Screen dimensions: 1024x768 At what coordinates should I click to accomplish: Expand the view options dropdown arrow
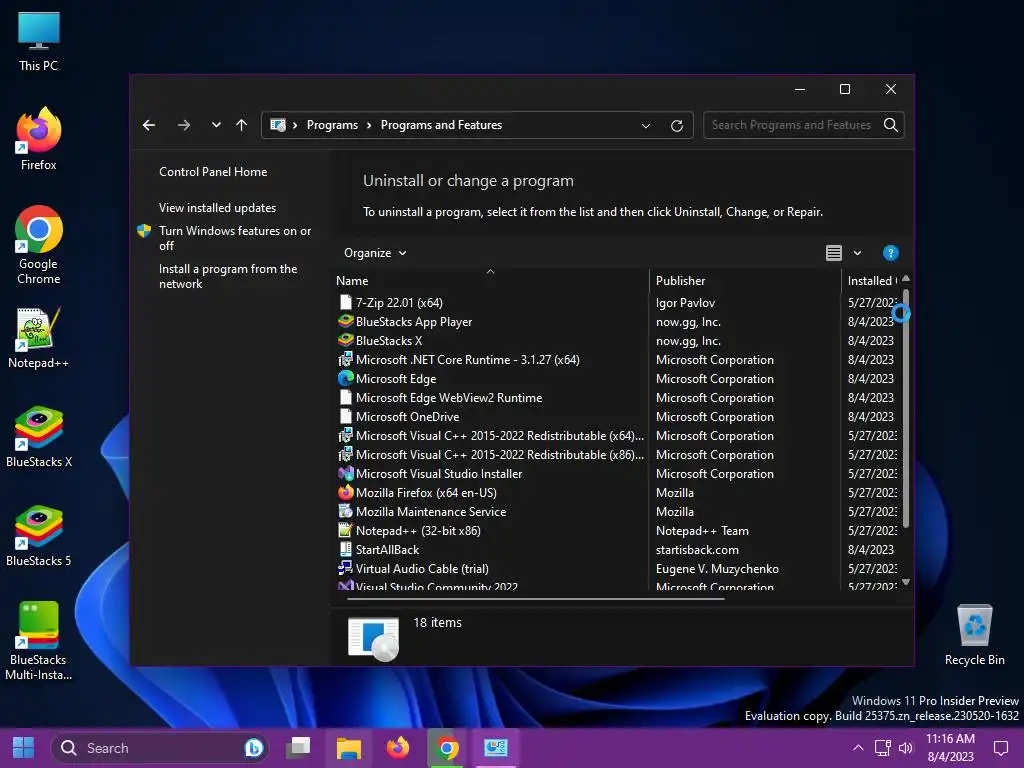(857, 253)
